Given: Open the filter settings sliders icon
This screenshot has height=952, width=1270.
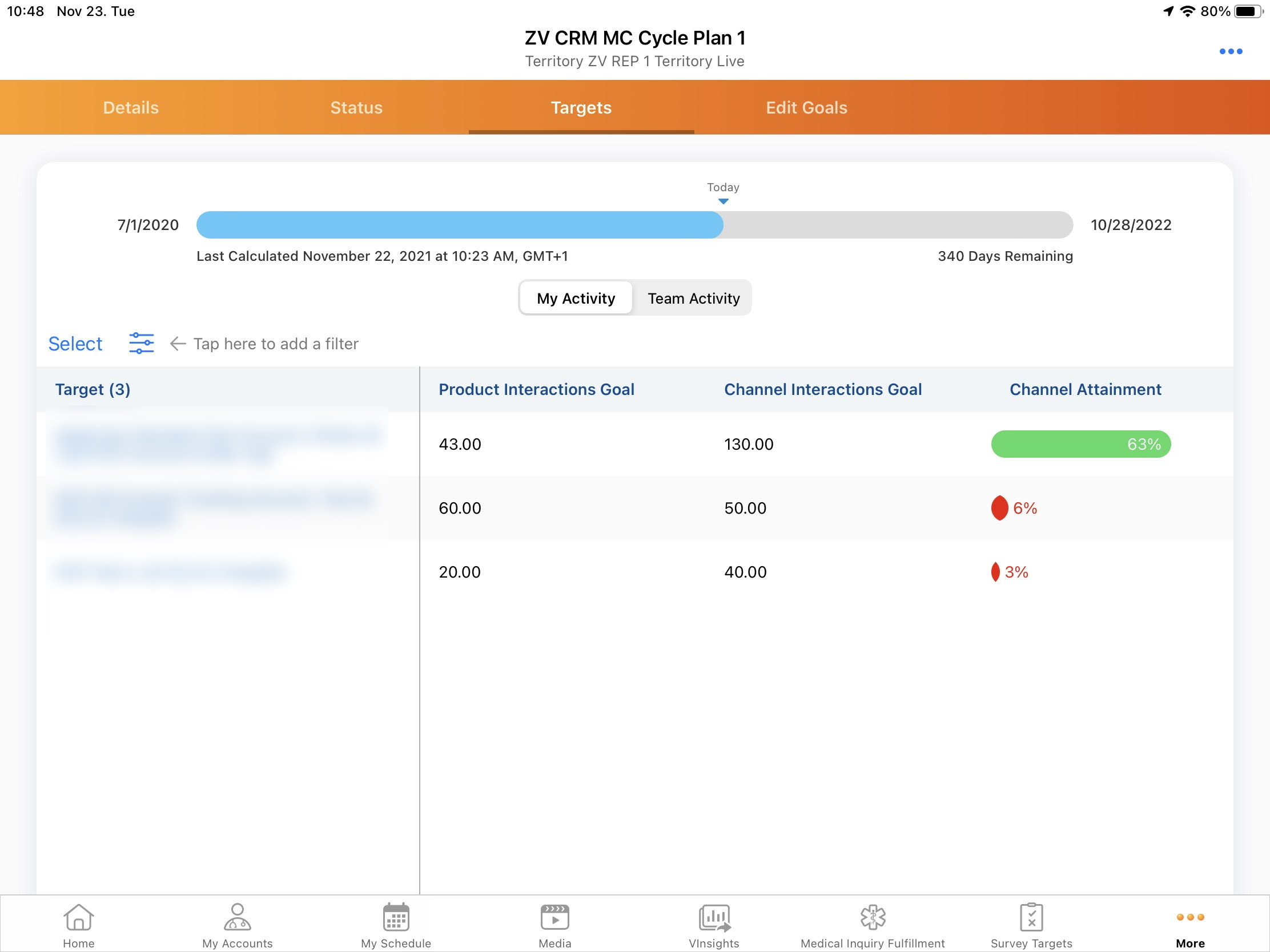Looking at the screenshot, I should 141,343.
